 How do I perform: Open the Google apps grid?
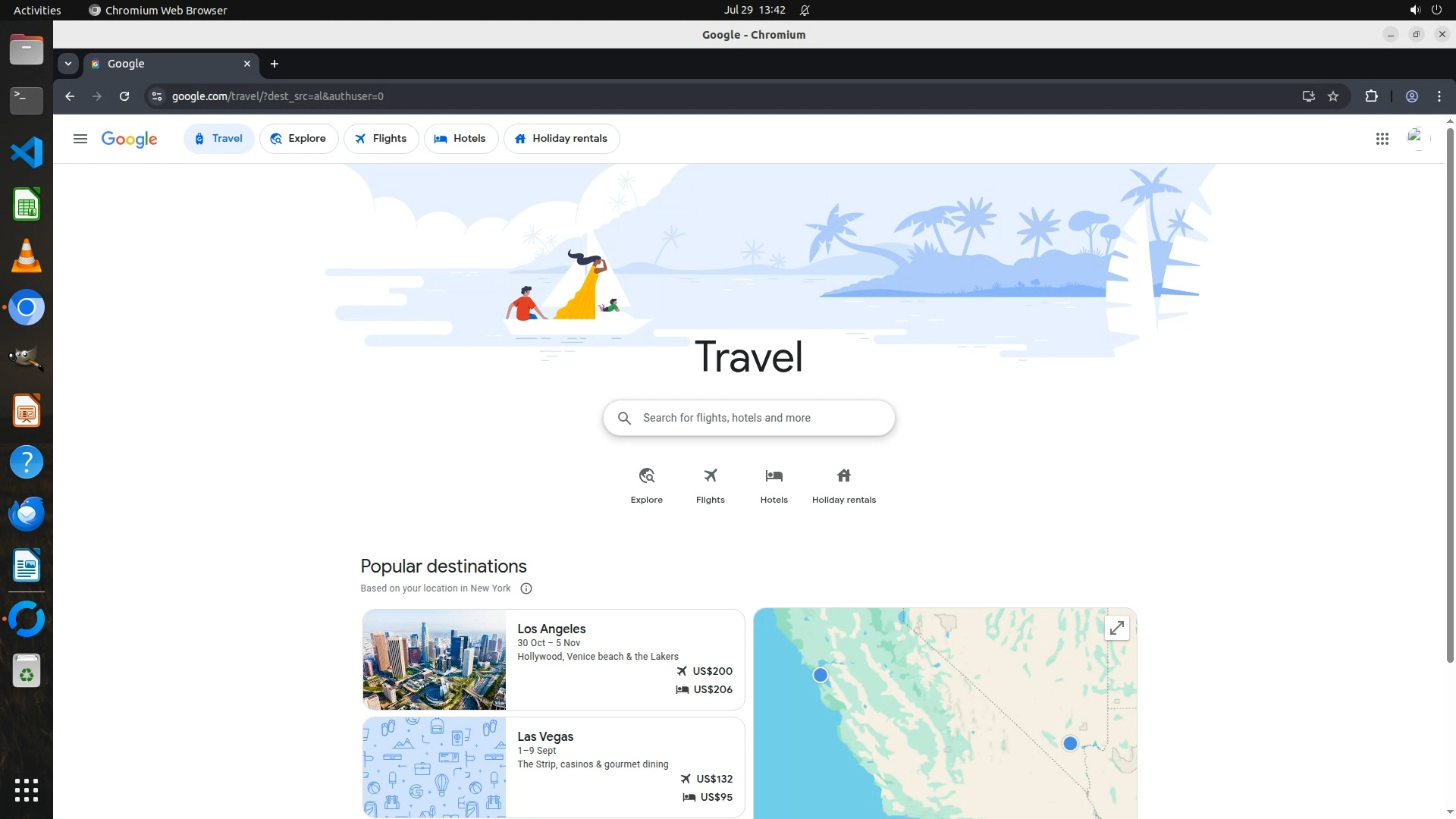coord(1382,139)
